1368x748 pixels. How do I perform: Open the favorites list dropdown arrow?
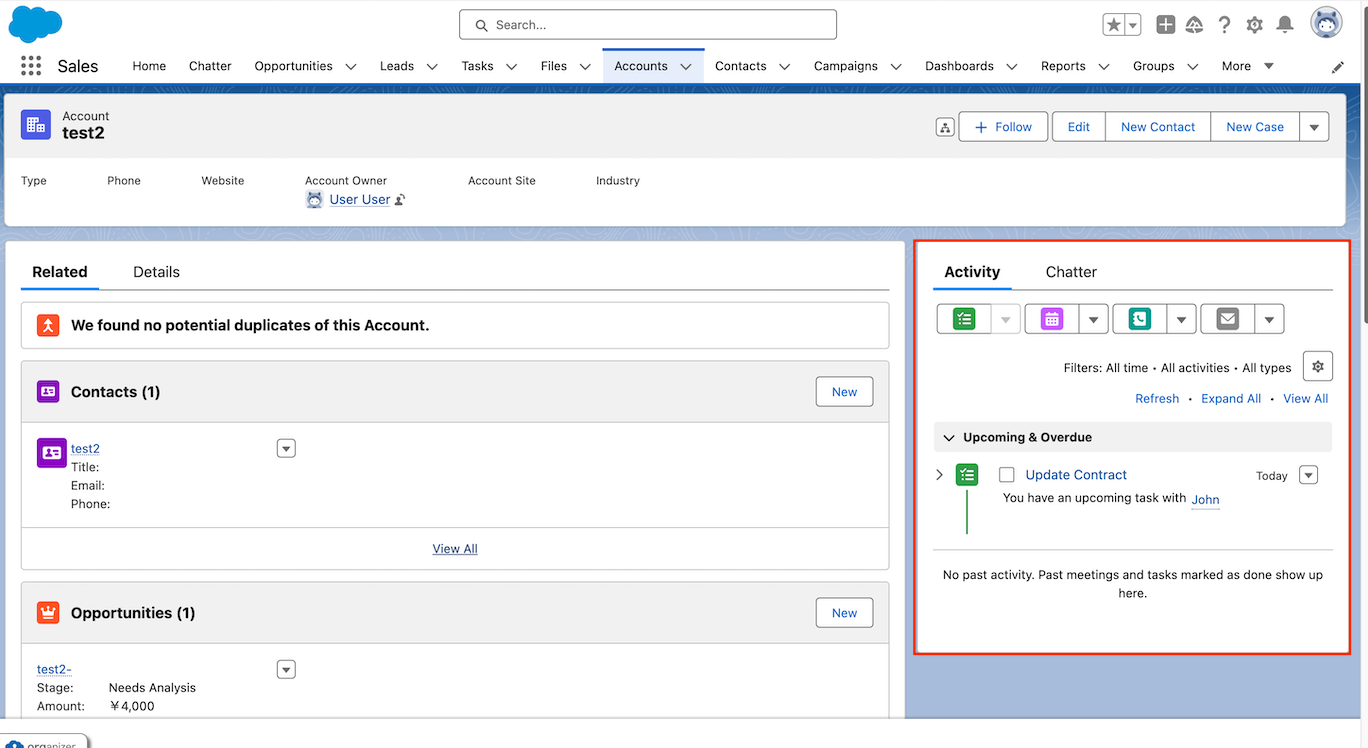(1133, 25)
